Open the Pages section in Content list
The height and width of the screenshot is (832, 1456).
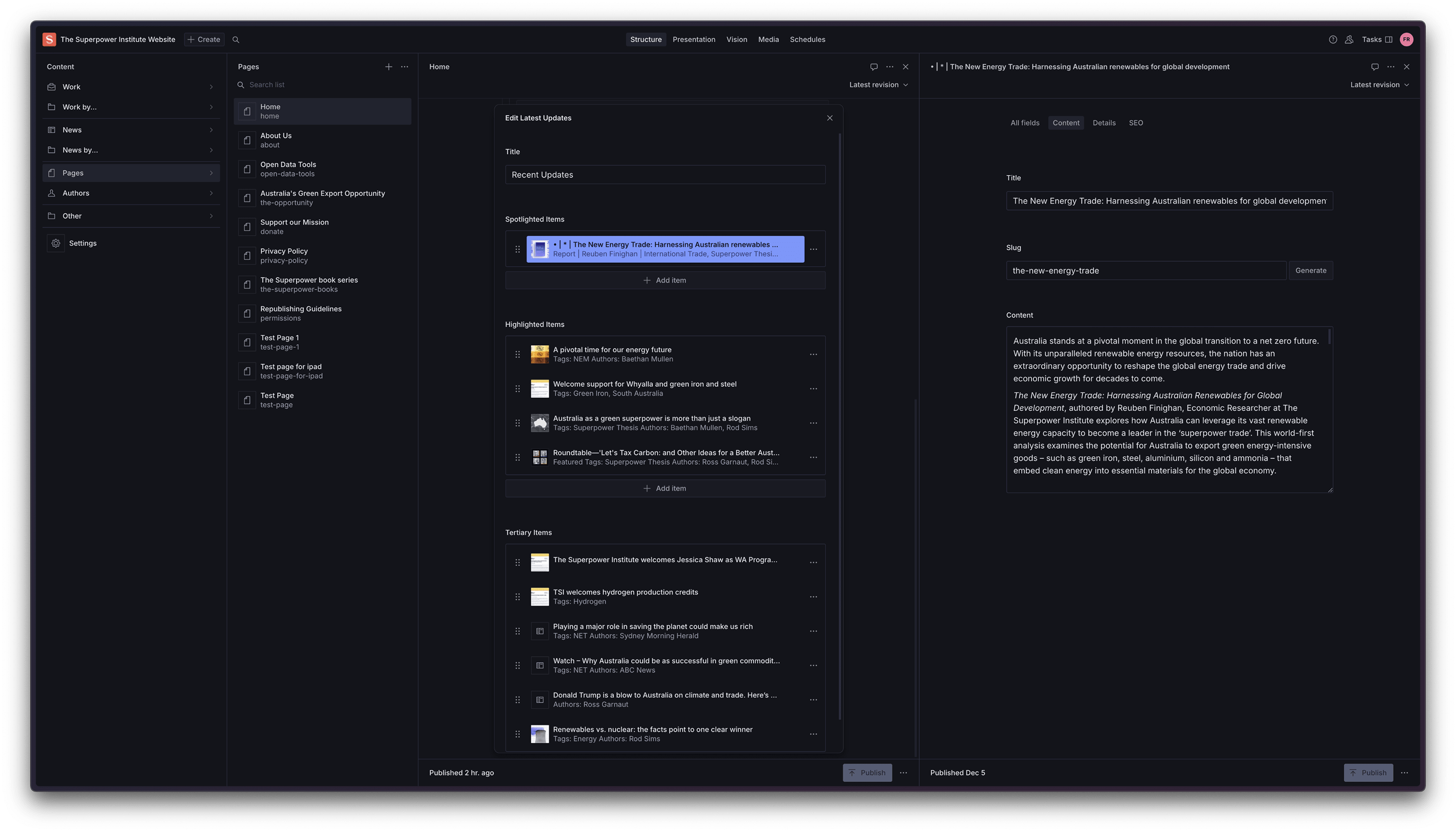(x=131, y=172)
